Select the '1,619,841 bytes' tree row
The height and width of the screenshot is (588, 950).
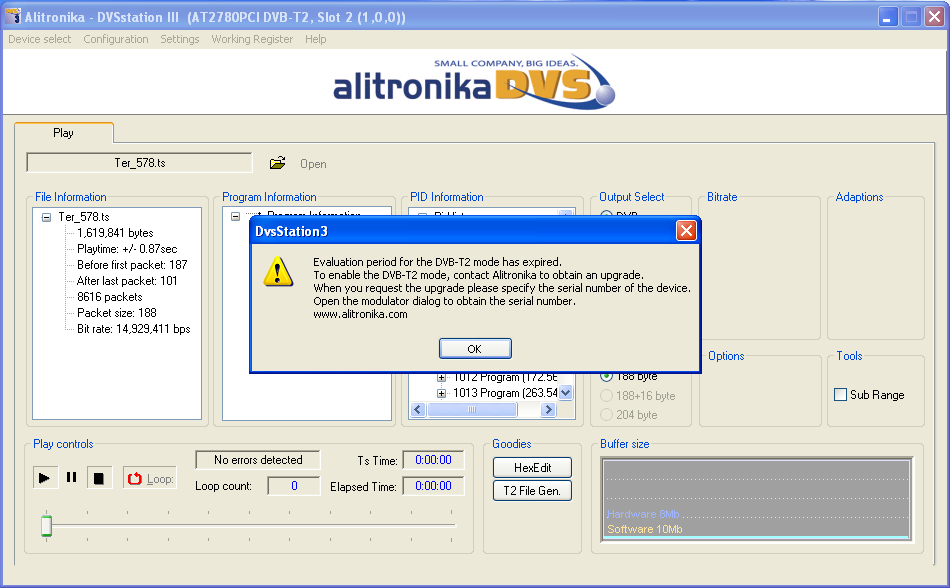tap(115, 233)
